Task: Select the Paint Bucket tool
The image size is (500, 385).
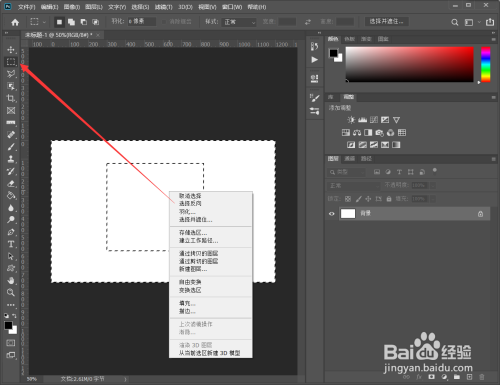Action: 11,196
